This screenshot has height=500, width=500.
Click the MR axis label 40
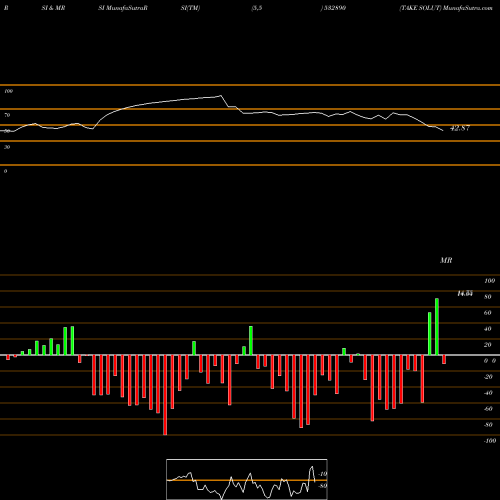488,329
